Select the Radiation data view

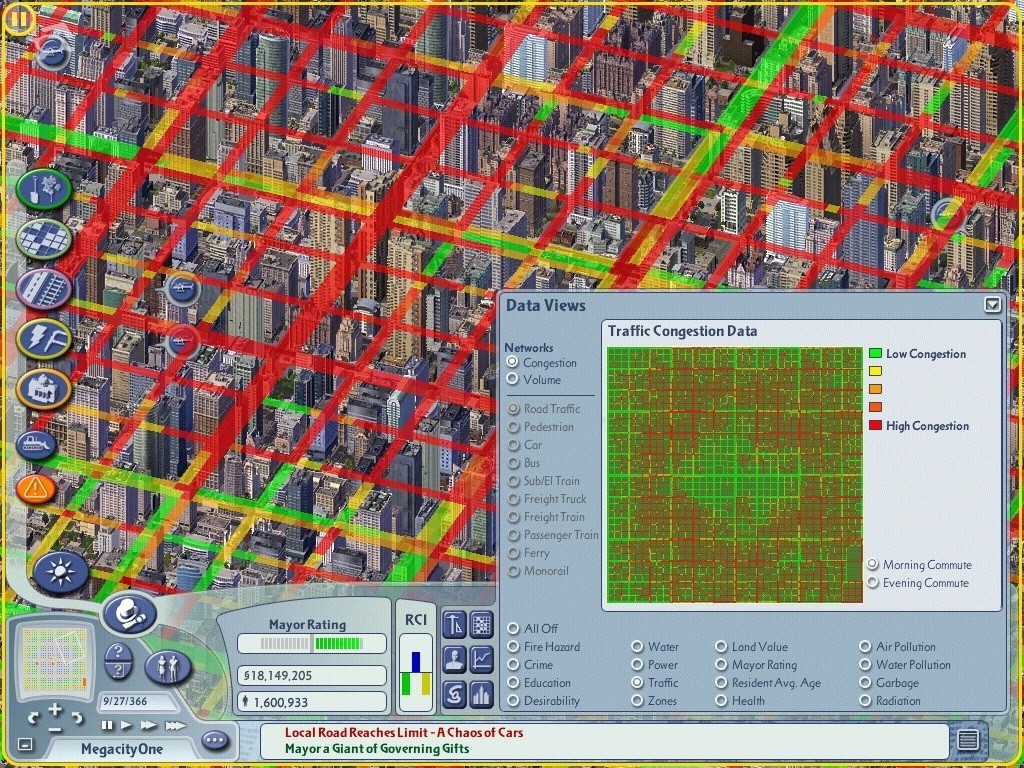[865, 701]
